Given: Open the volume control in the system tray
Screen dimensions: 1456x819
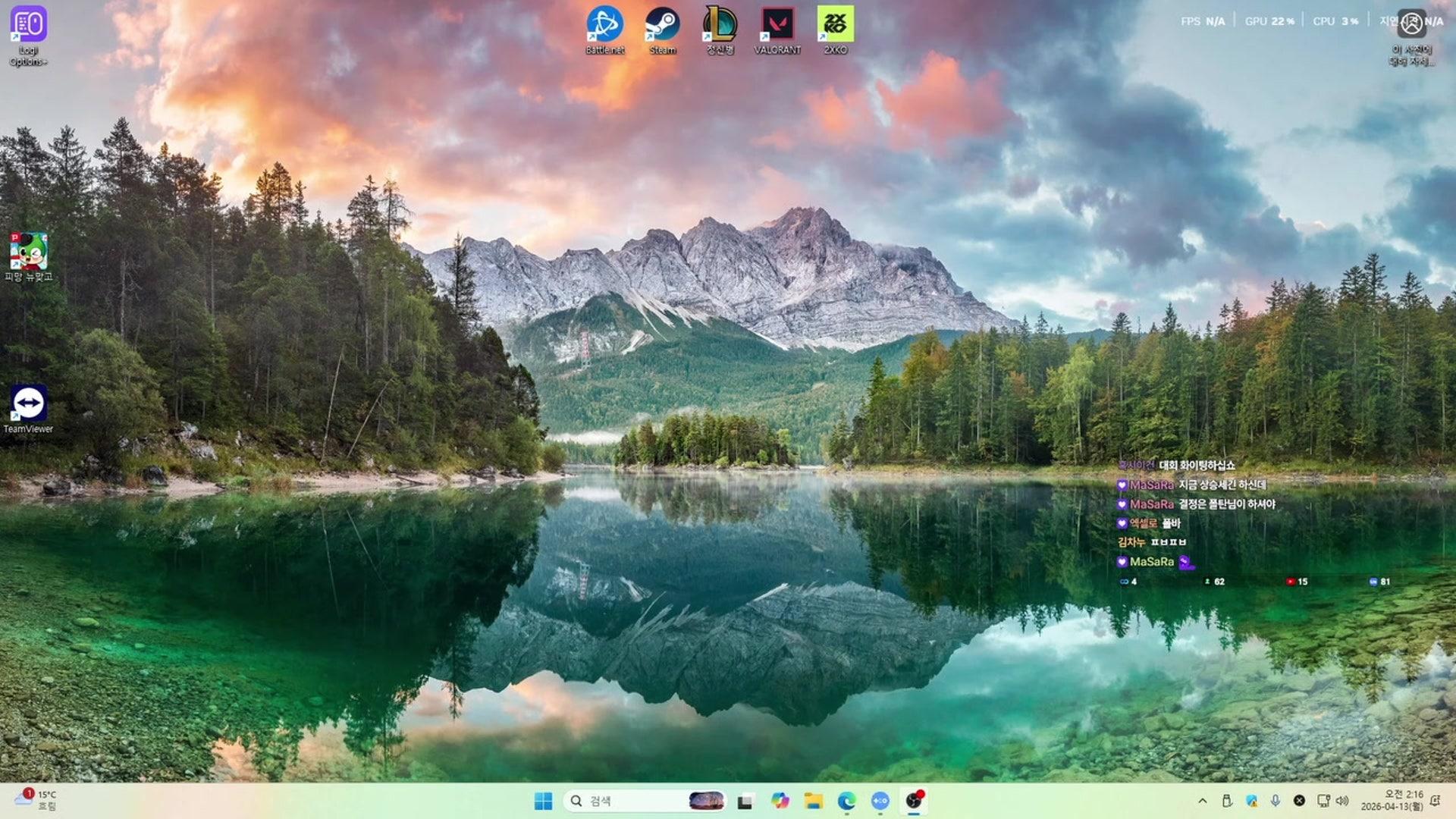Looking at the screenshot, I should [1342, 801].
